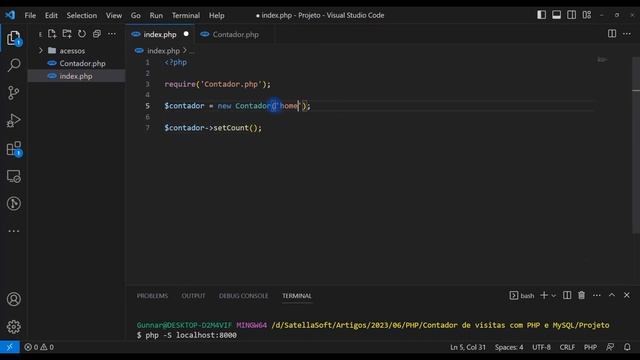
Task: Open explorer more actions ellipsis
Action: click(x=112, y=34)
